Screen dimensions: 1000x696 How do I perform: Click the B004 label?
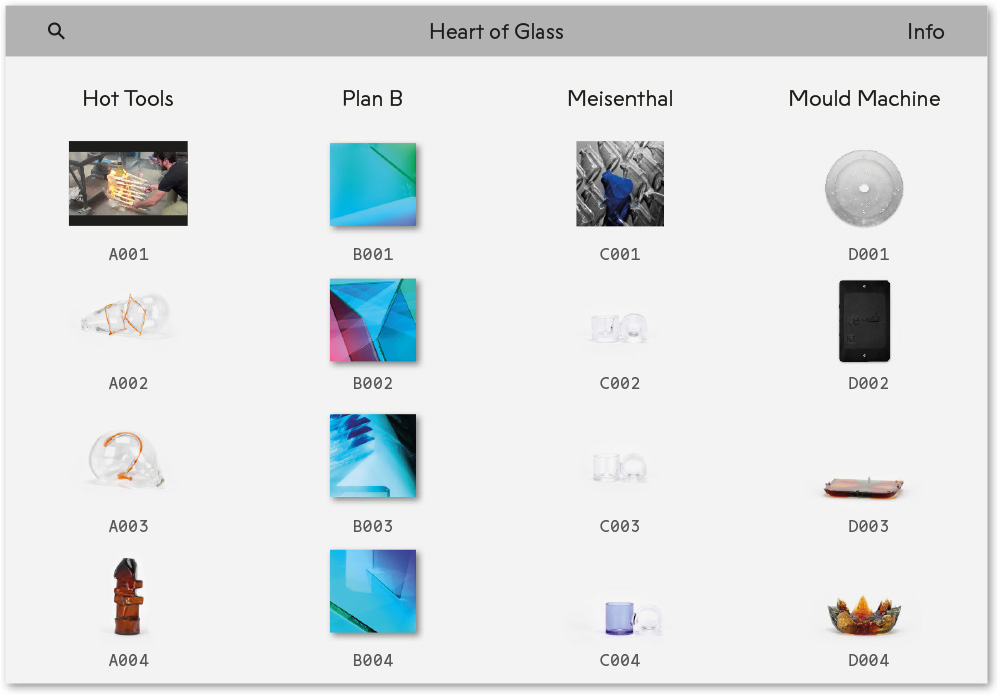pos(373,660)
